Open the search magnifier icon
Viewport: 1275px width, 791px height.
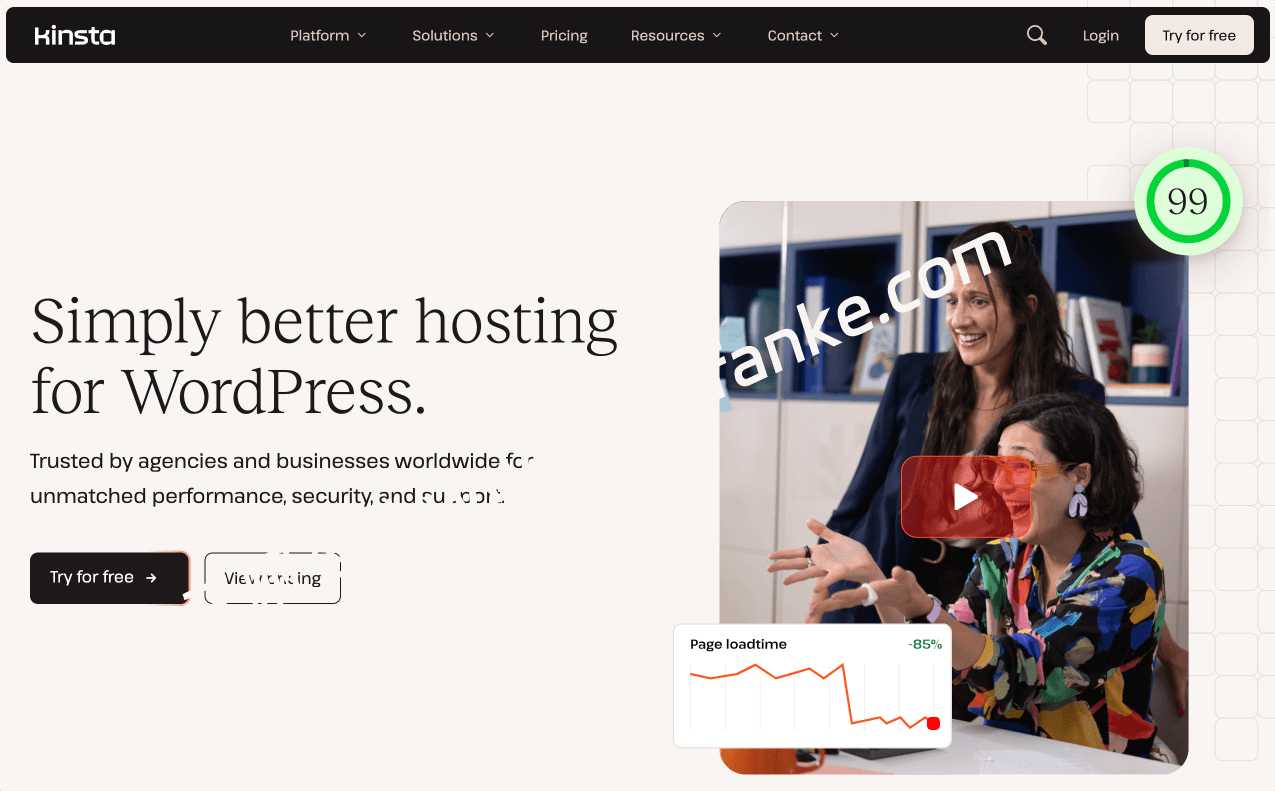coord(1037,35)
